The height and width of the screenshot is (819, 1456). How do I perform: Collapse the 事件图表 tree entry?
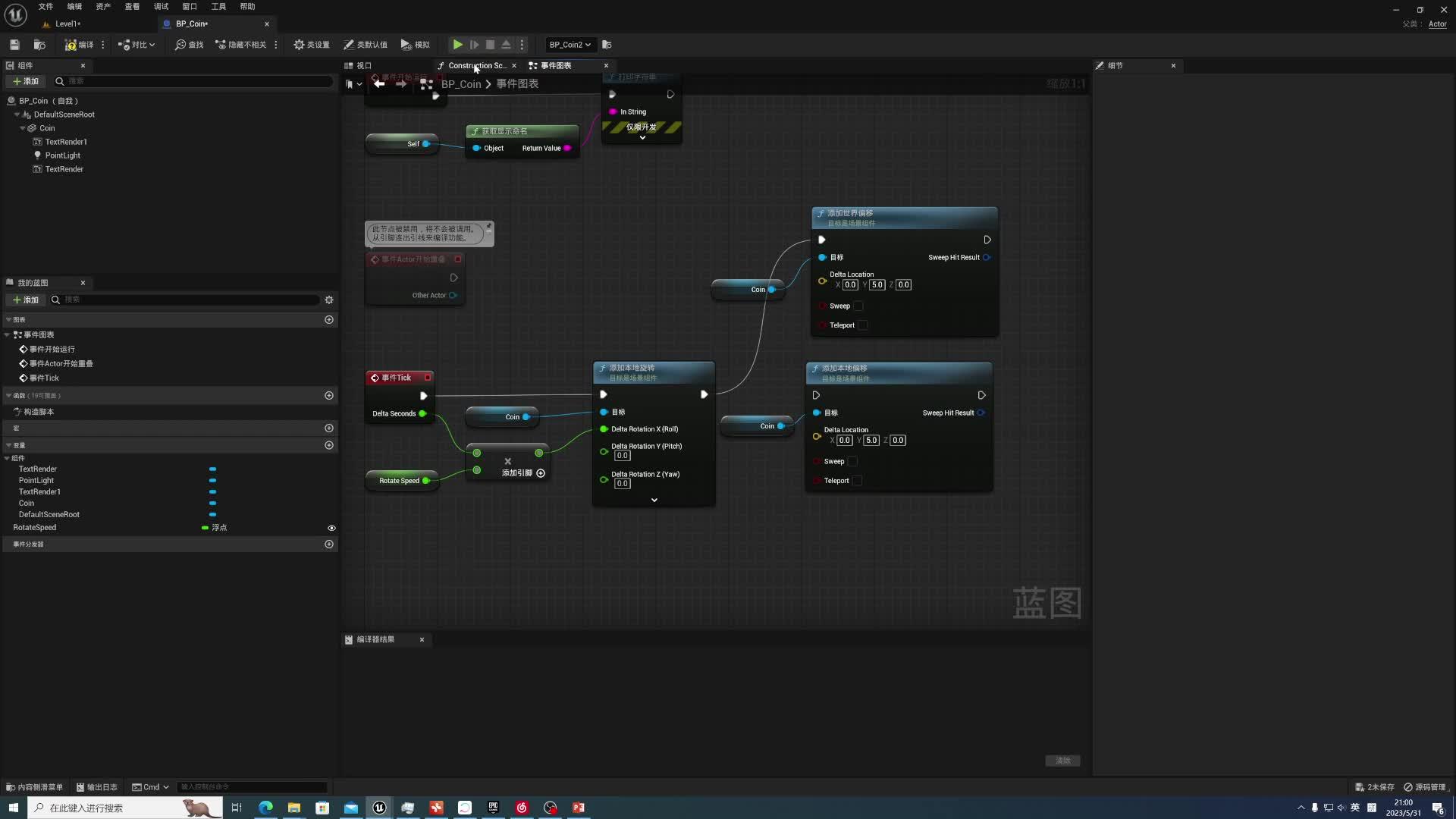8,334
